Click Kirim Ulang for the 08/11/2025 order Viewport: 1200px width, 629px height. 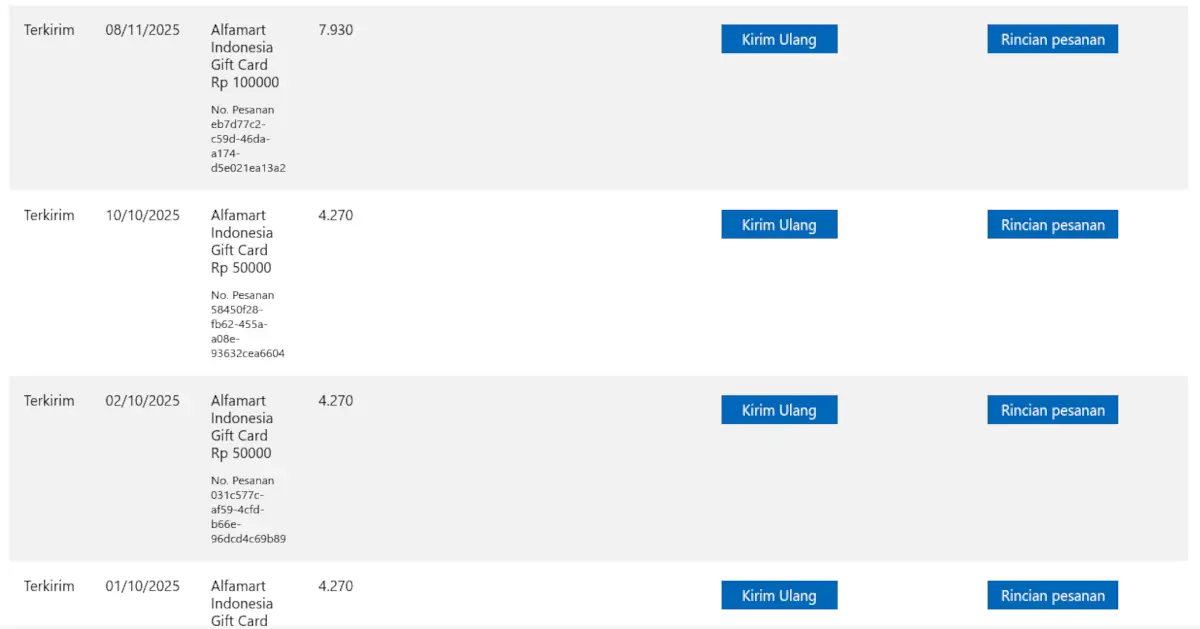779,39
